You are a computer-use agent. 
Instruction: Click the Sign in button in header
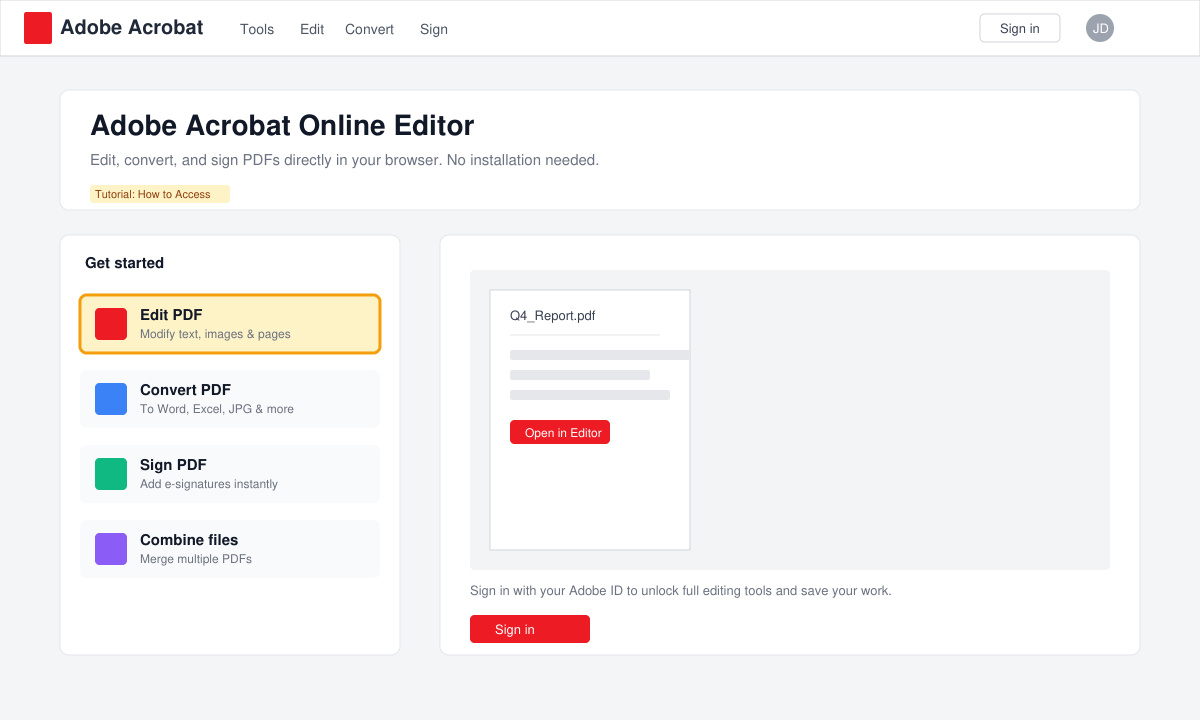coord(1020,28)
